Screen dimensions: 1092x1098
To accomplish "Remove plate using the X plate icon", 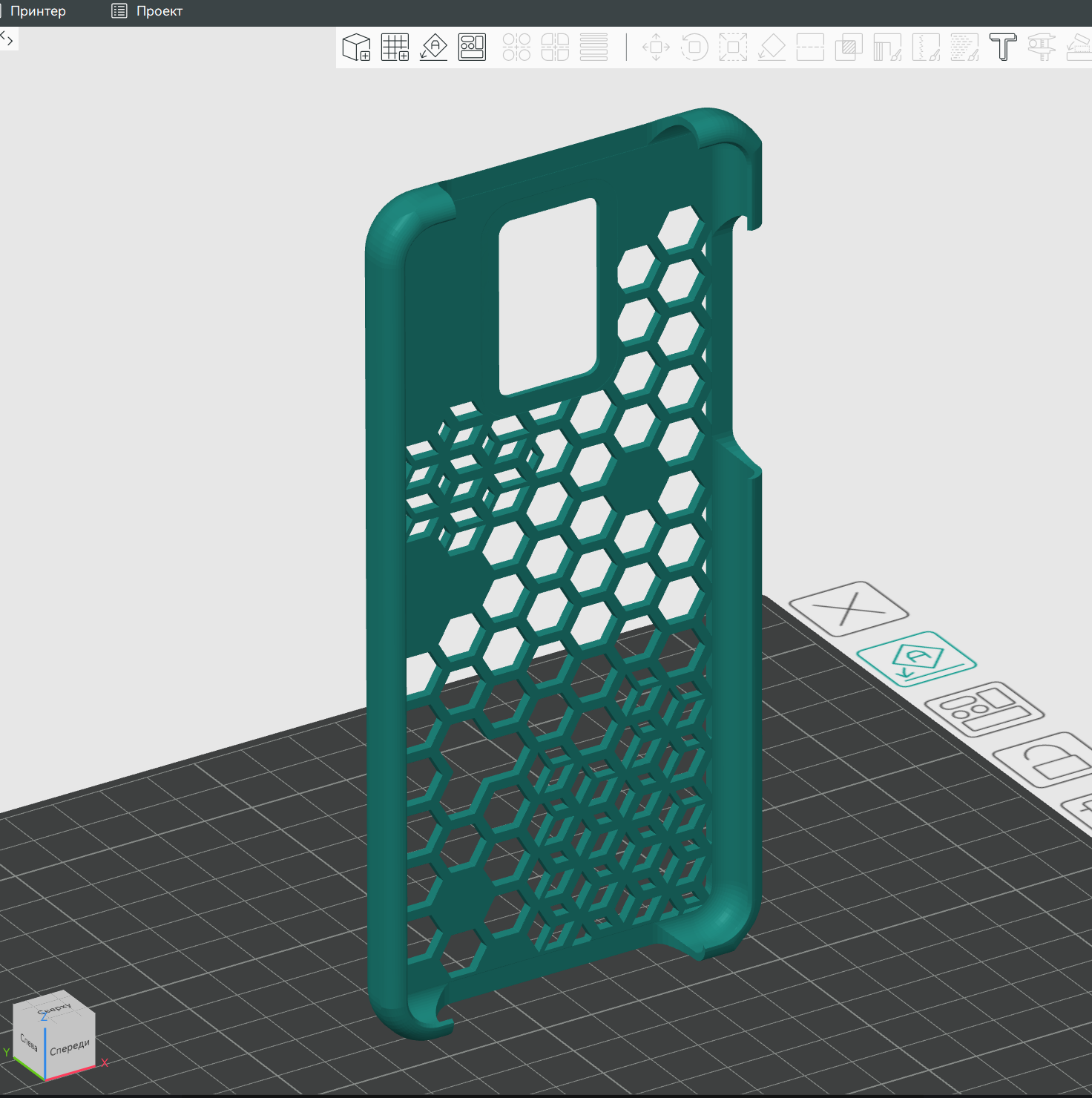I will pos(849,609).
